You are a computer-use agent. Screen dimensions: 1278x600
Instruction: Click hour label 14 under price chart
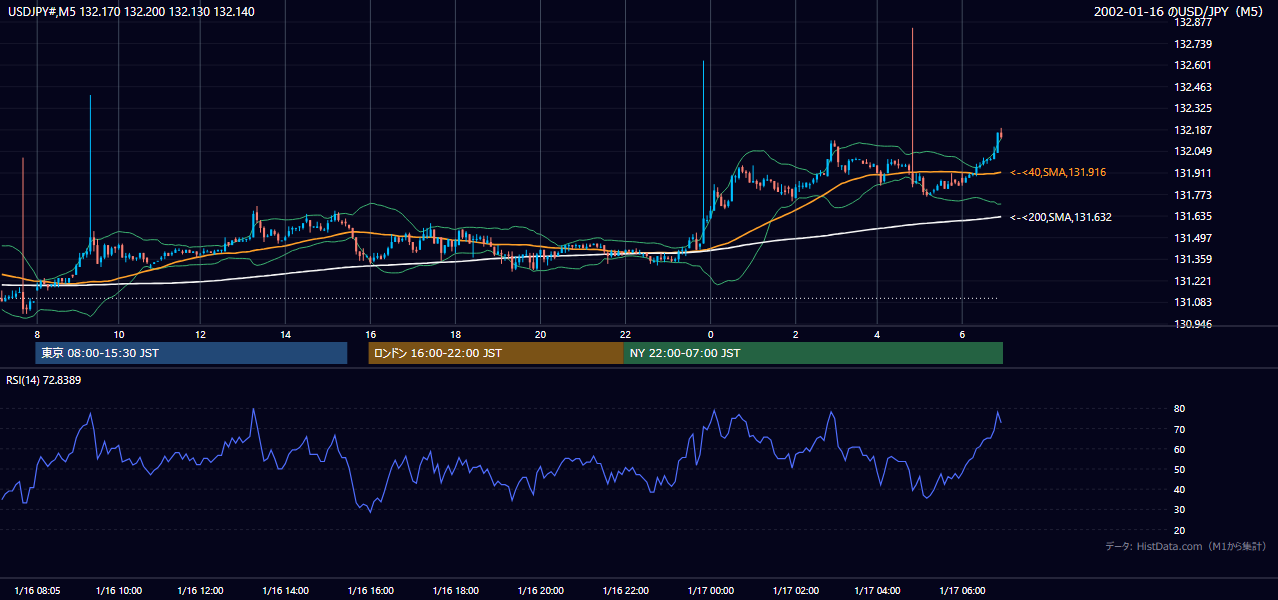tap(286, 334)
